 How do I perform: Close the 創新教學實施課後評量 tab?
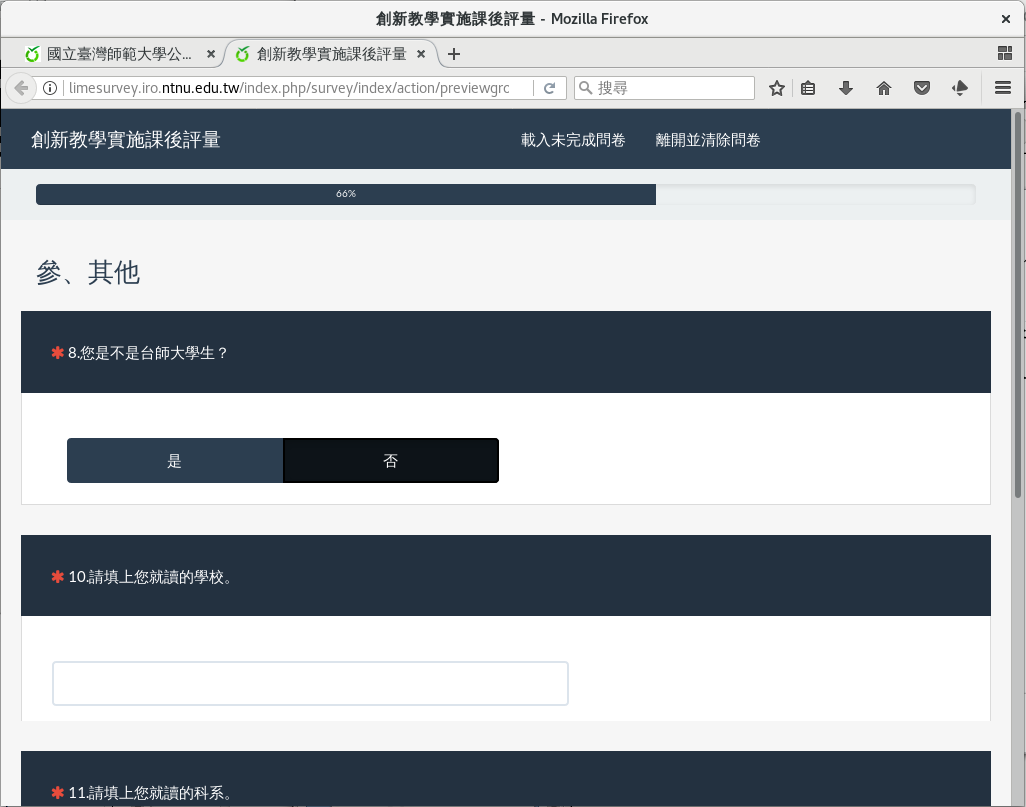pos(421,54)
